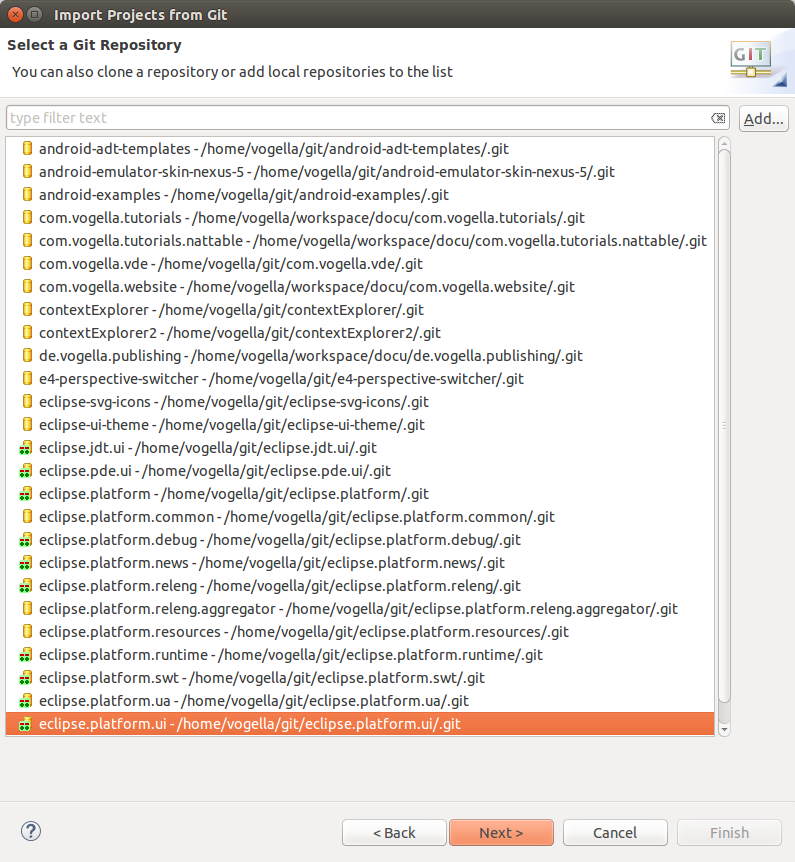The image size is (795, 862).
Task: Proceed with the Next > button
Action: [501, 833]
